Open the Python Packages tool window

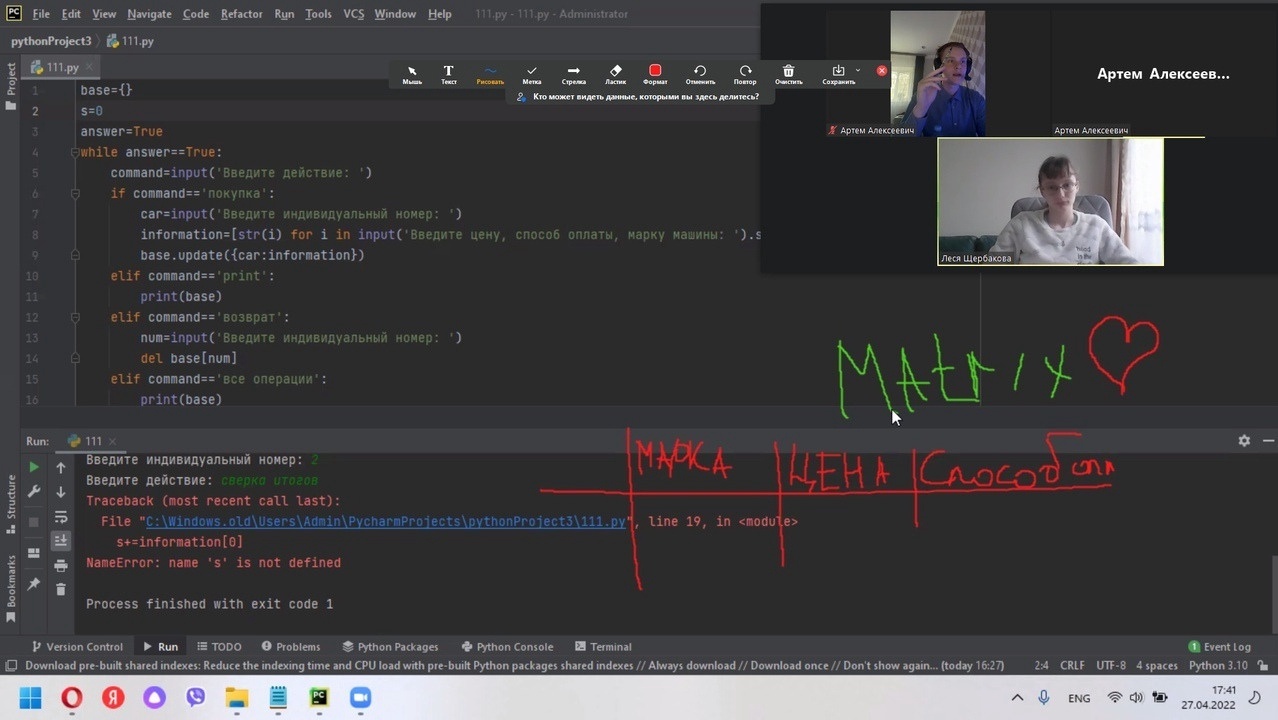pos(390,646)
